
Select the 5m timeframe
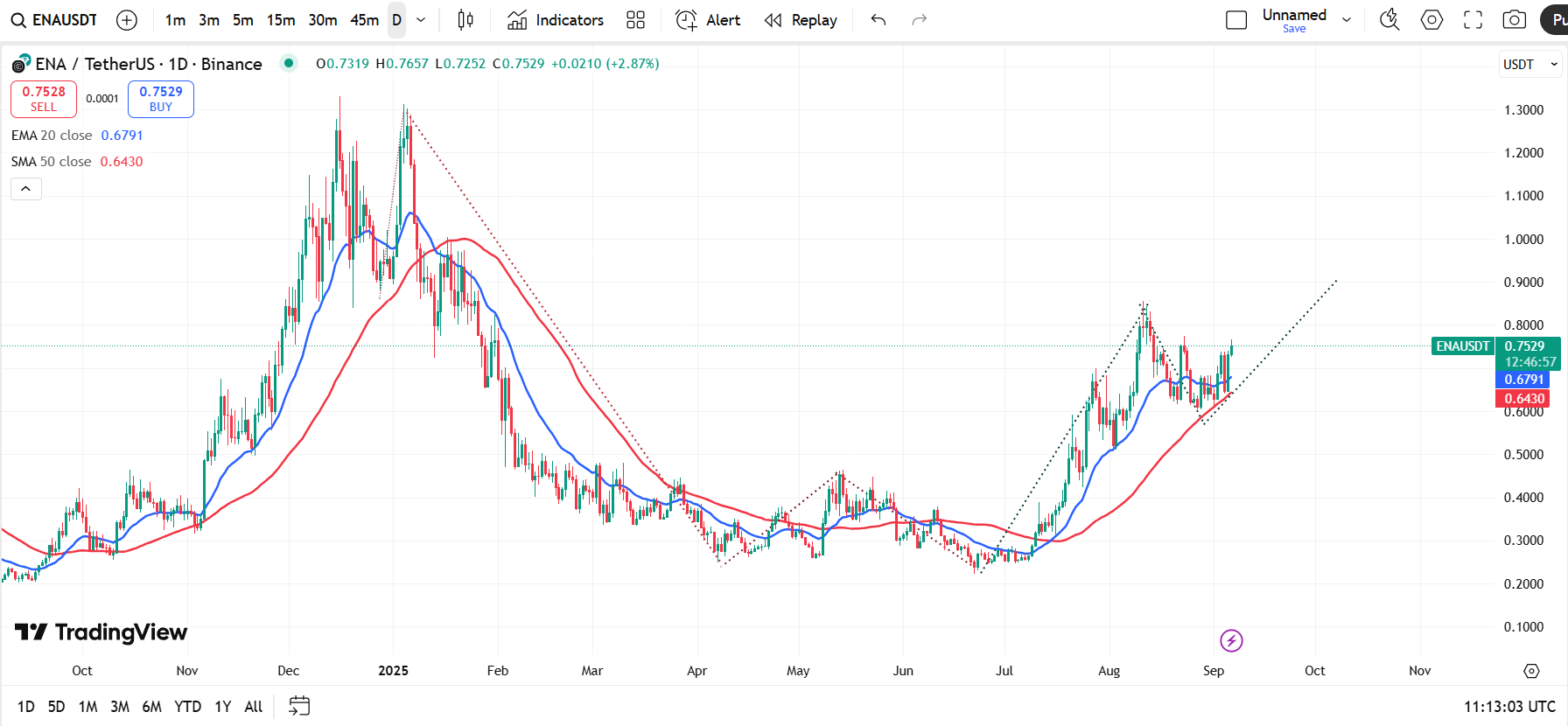click(243, 20)
